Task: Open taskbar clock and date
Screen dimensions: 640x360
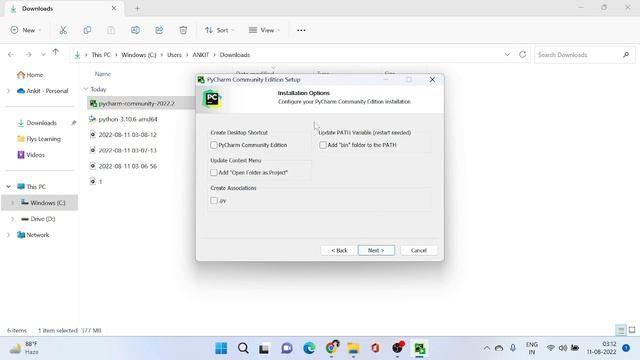Action: click(x=601, y=348)
